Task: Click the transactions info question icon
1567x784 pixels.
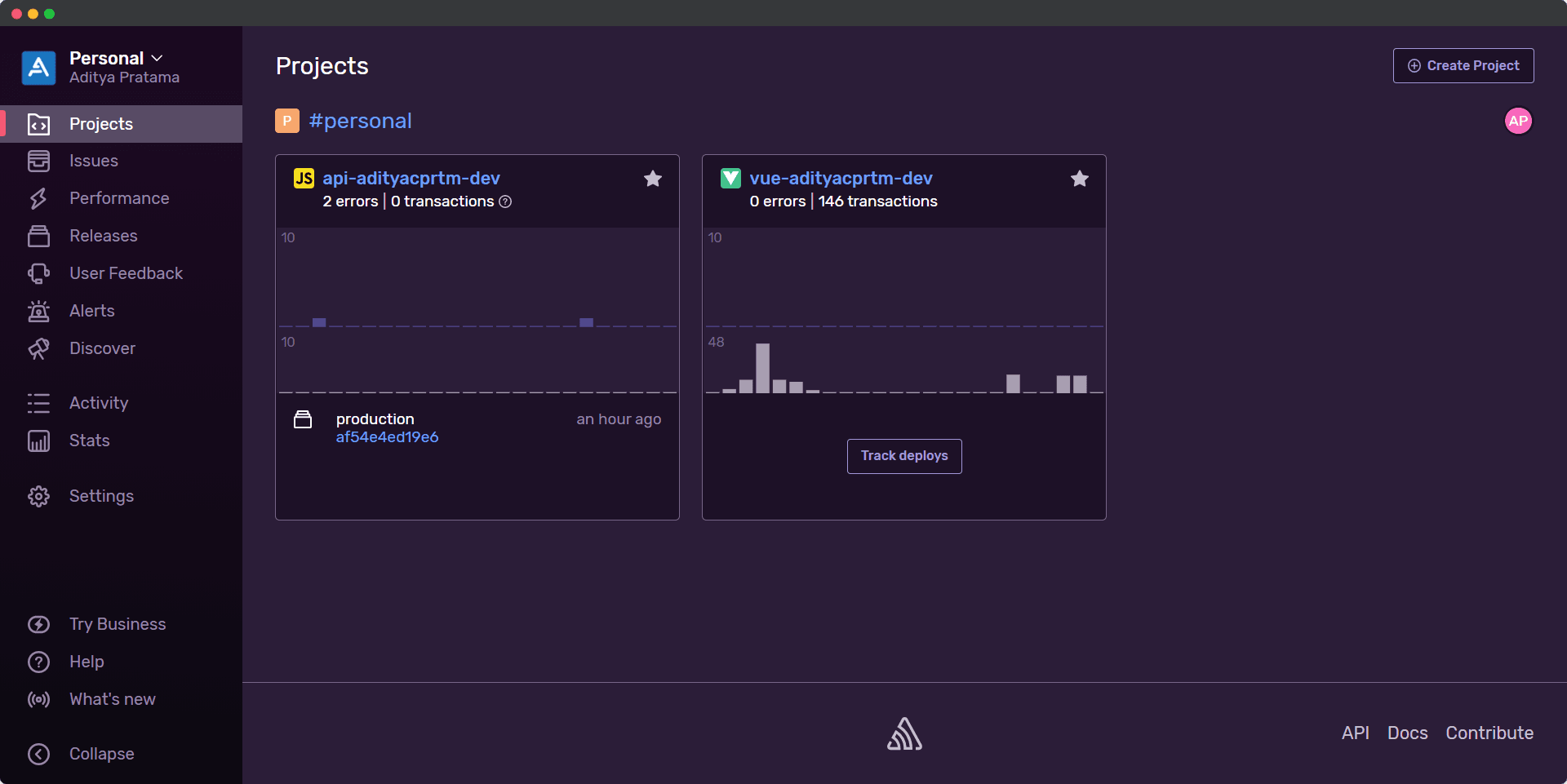Action: (505, 202)
